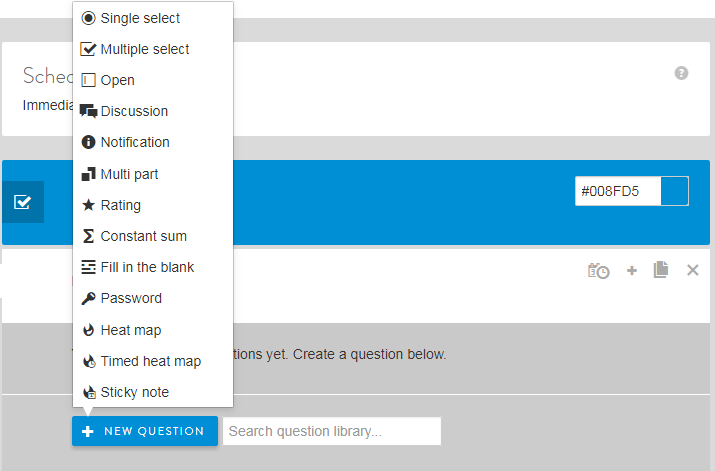This screenshot has height=471, width=715.
Task: Click the Password key icon
Action: coord(88,298)
